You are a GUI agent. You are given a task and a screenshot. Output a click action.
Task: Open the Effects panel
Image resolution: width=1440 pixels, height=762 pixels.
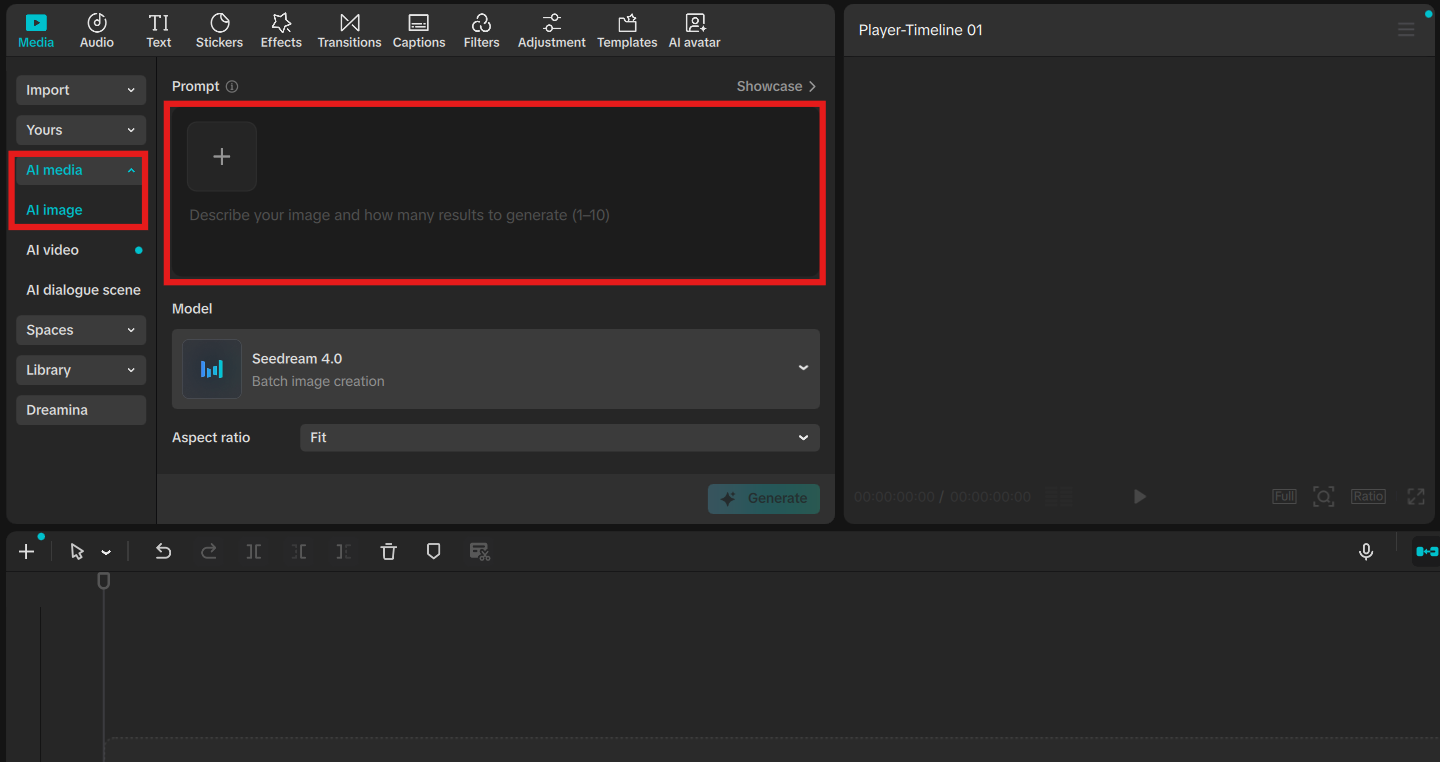pos(281,31)
